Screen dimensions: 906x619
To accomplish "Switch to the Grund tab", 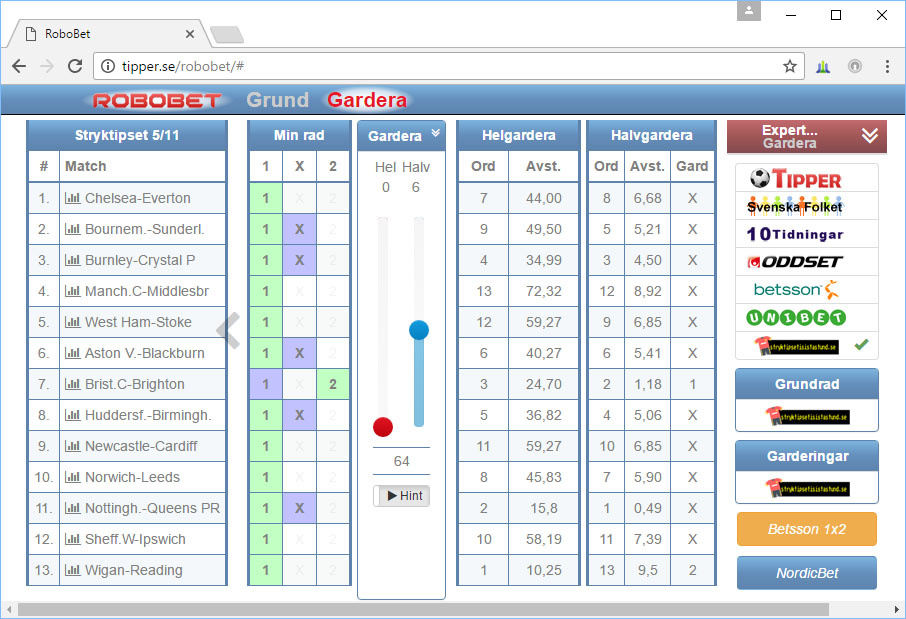I will point(277,100).
